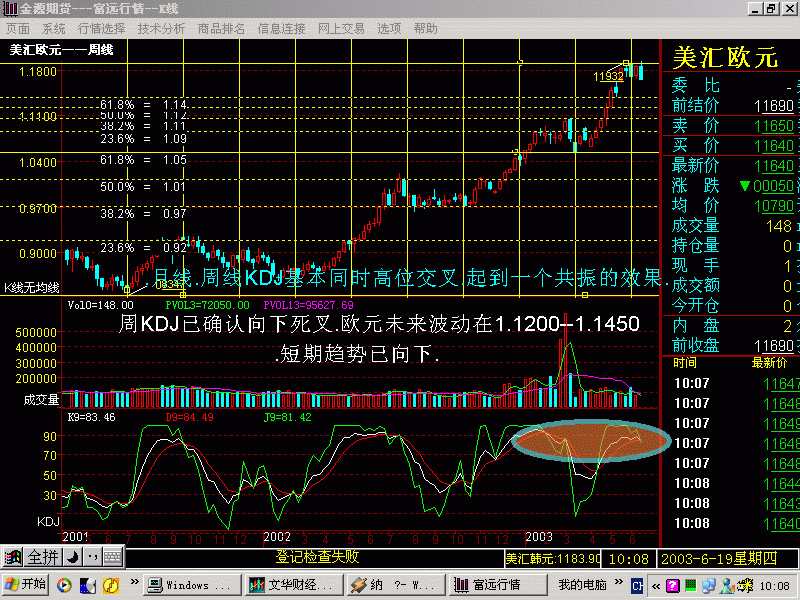Click the 美汇欧元——周线 chart title

pos(61,50)
